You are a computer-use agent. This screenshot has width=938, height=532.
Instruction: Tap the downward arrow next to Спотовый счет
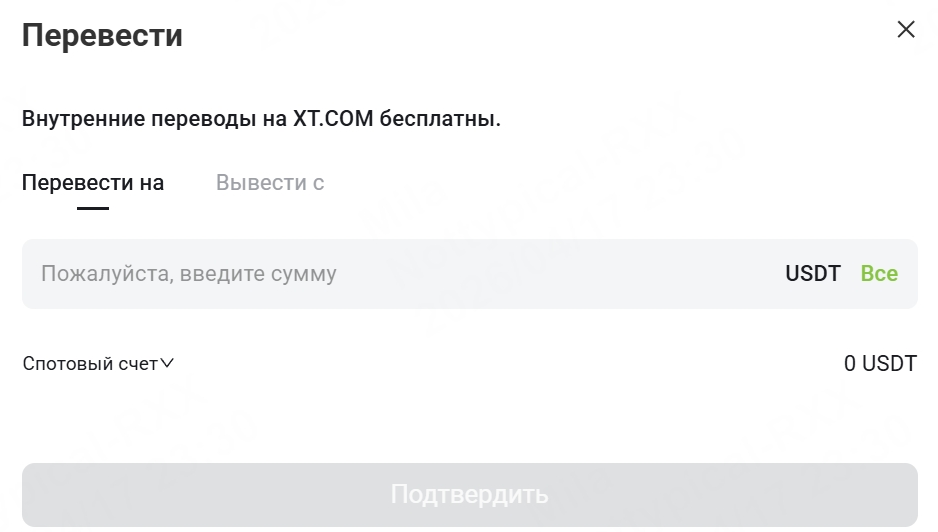[167, 363]
